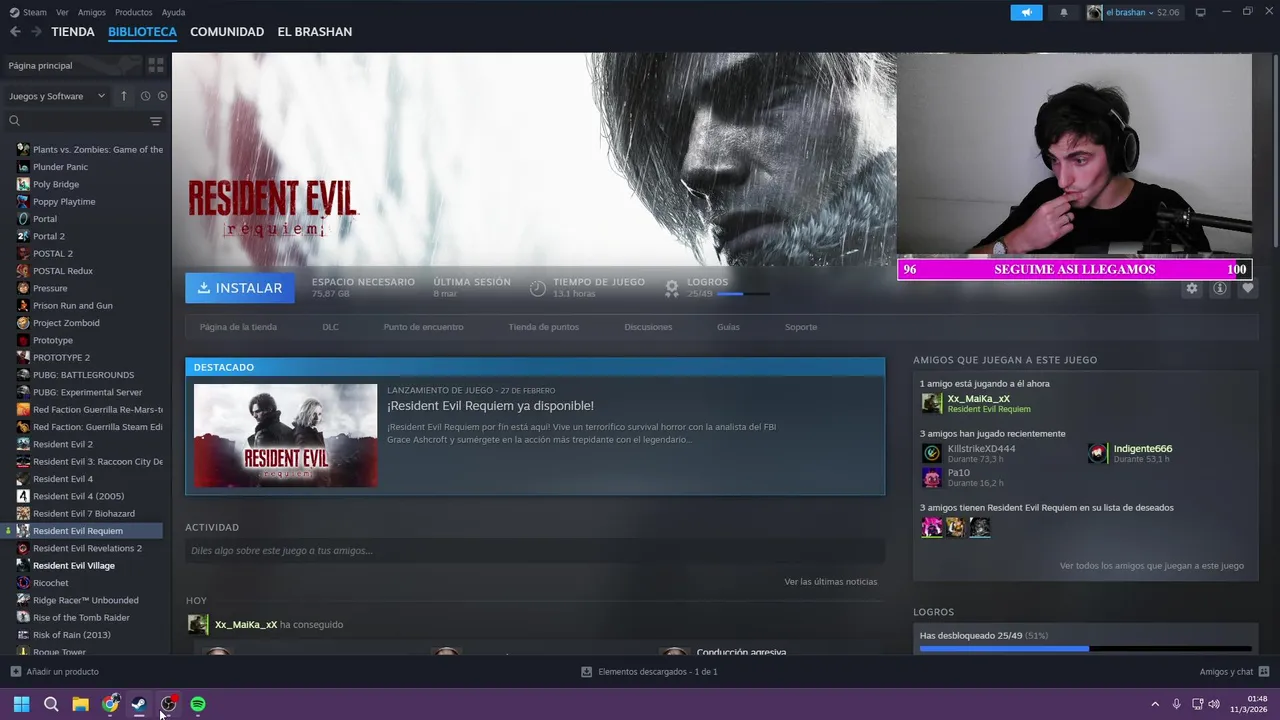Select Resident Evil 4 (2005) in library
1280x720 pixels.
coord(78,496)
